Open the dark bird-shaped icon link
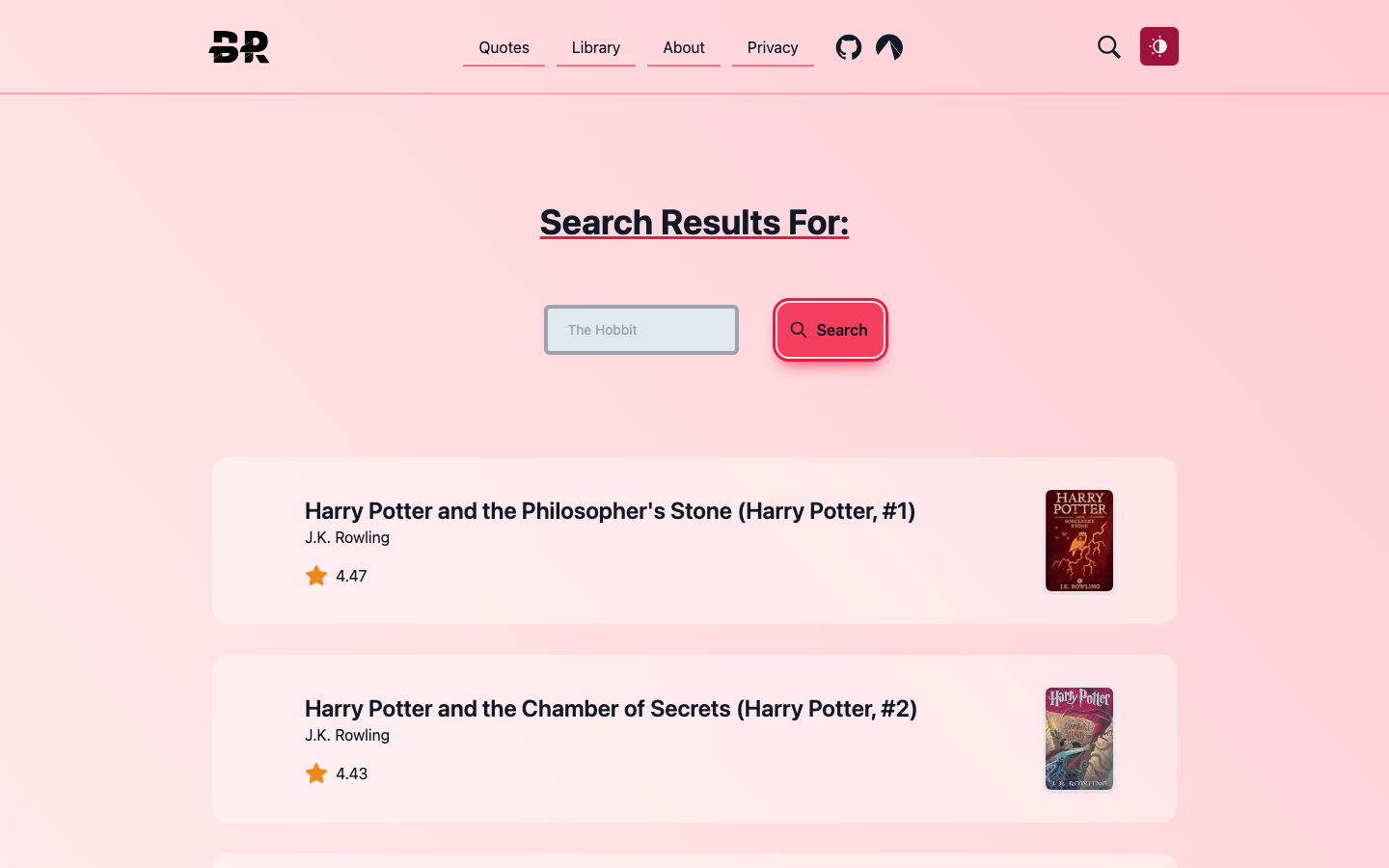Screen dimensions: 1389x868 889,46
